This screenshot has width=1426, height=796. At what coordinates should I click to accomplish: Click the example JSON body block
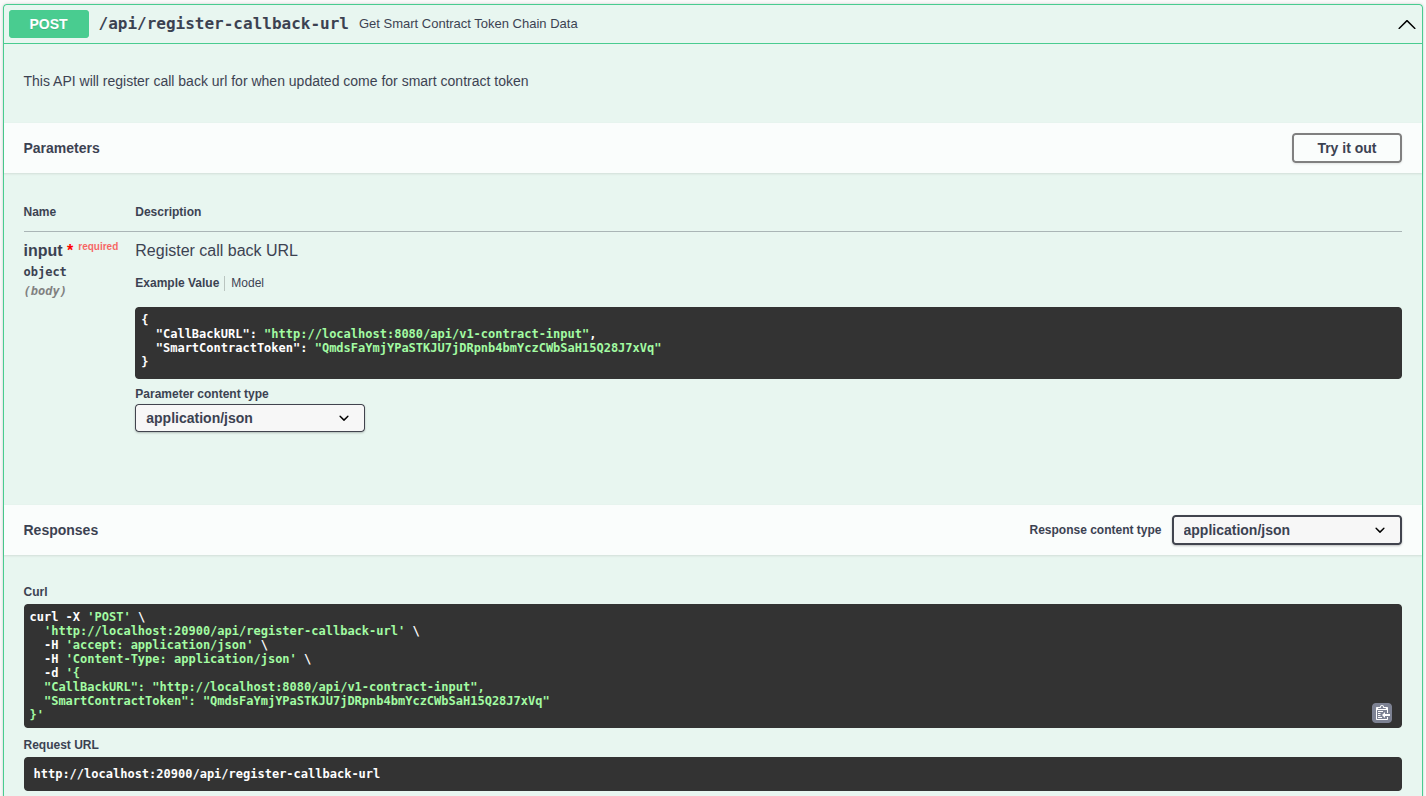(x=768, y=343)
